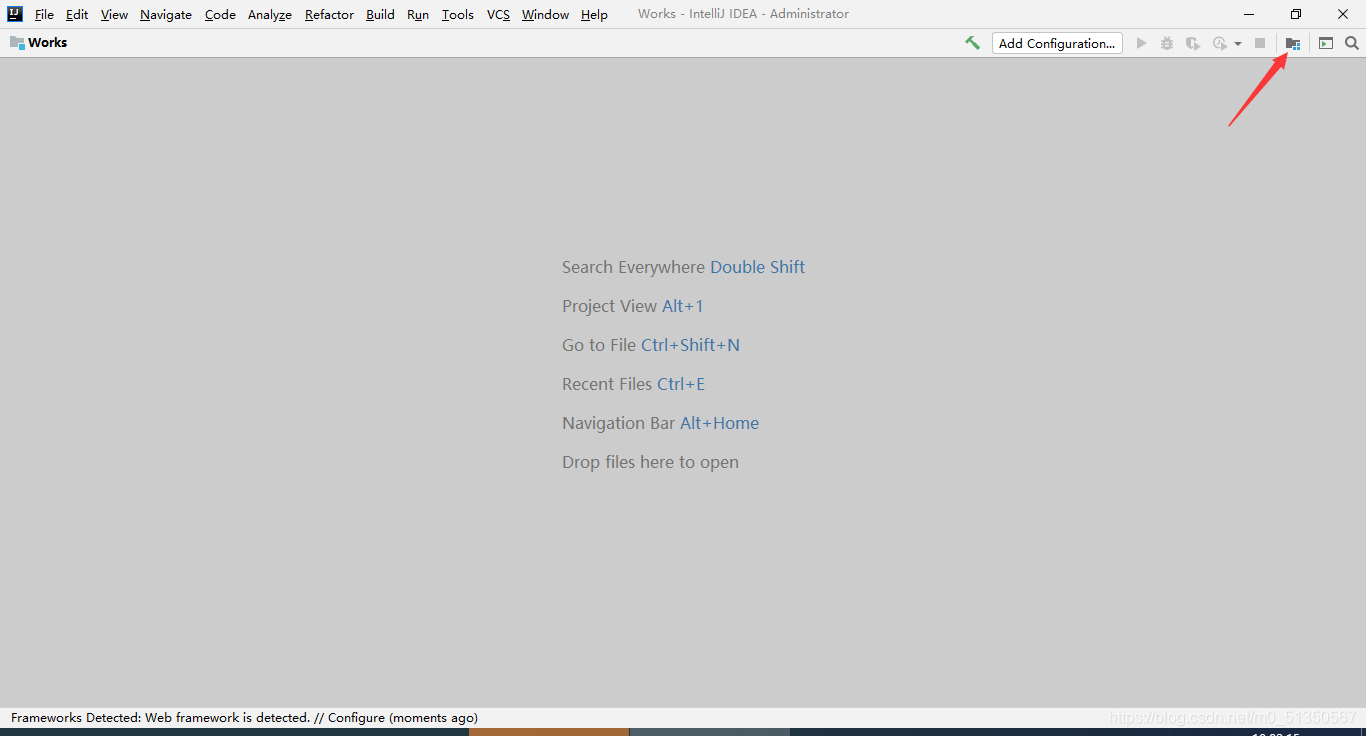
Task: Open the View menu
Action: tap(114, 14)
